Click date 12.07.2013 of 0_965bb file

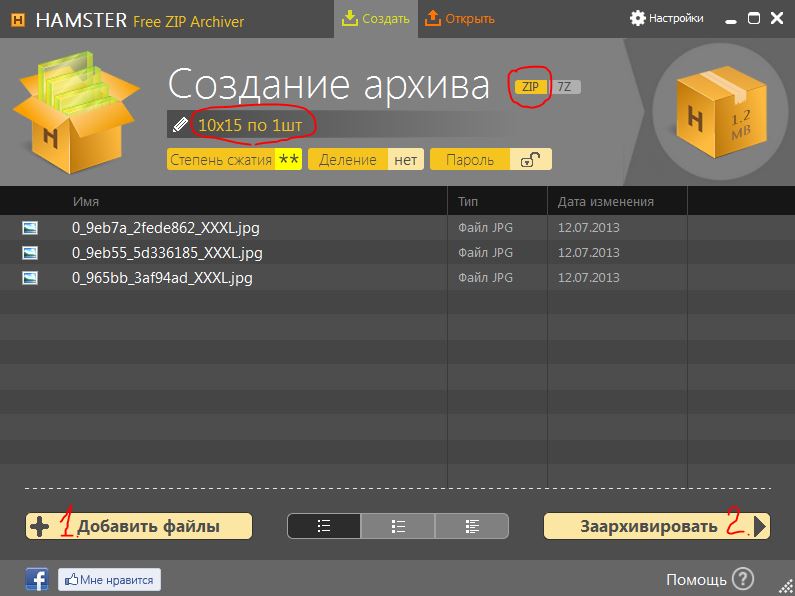589,277
